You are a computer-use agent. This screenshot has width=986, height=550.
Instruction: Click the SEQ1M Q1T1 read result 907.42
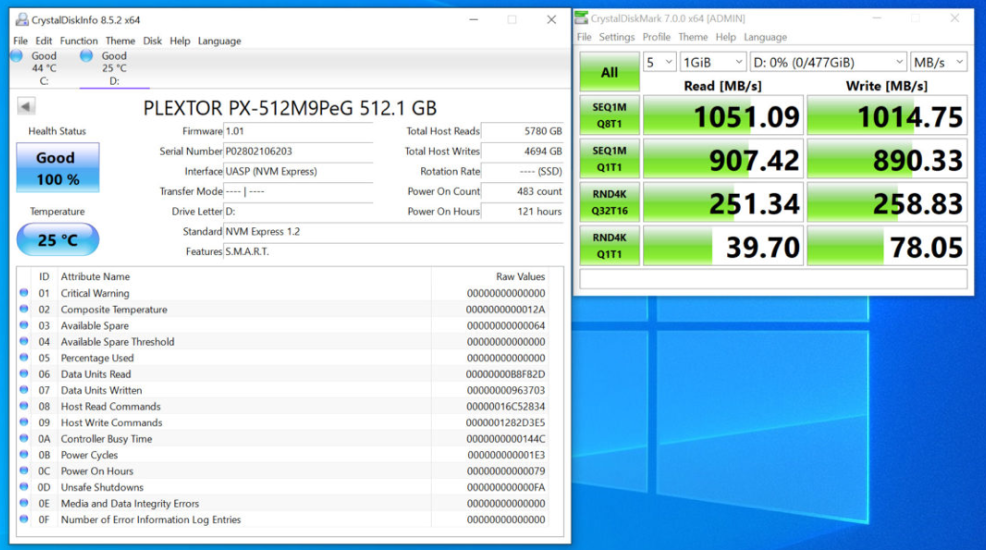tap(723, 158)
